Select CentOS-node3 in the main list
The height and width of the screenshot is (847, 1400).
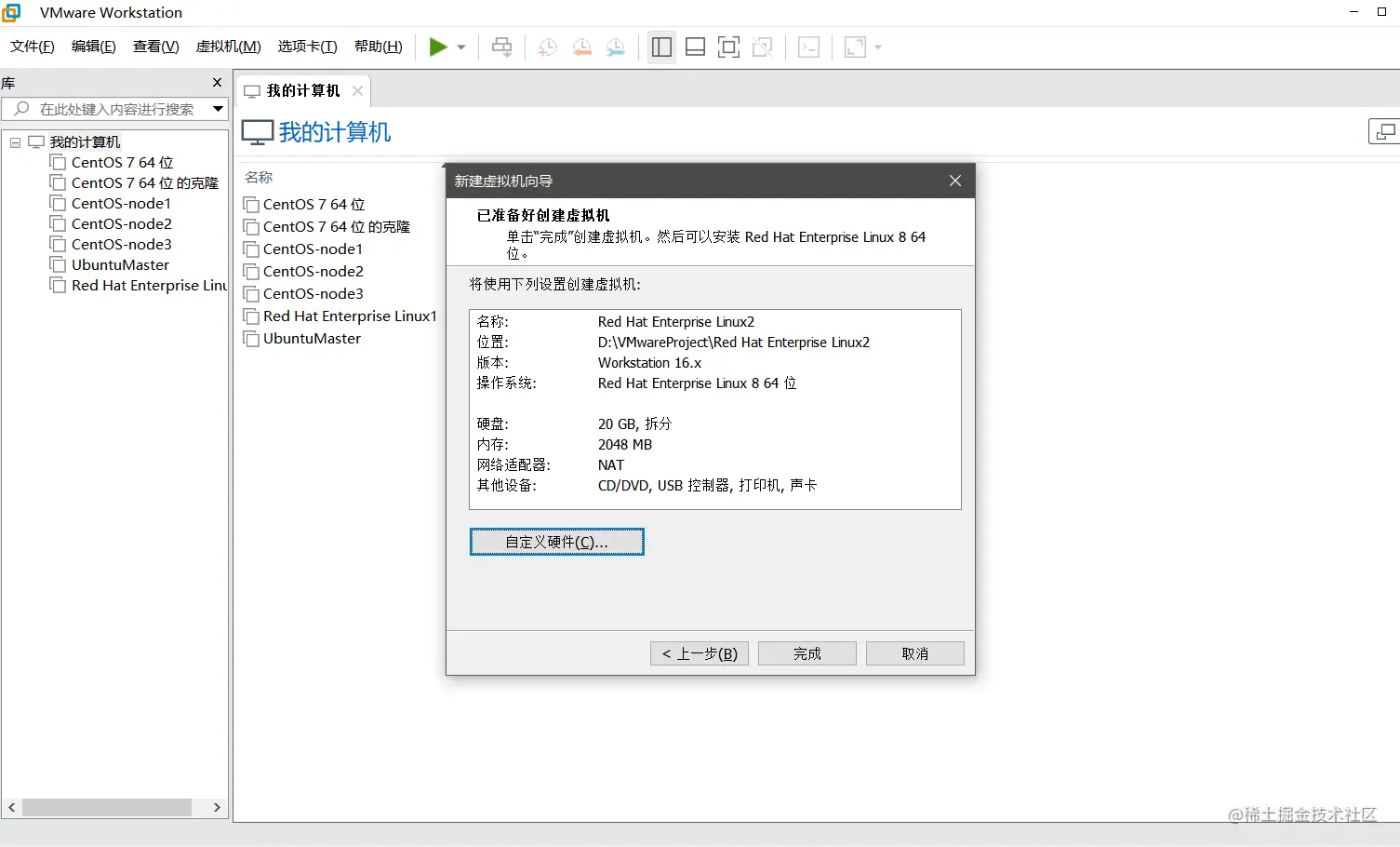[x=313, y=293]
